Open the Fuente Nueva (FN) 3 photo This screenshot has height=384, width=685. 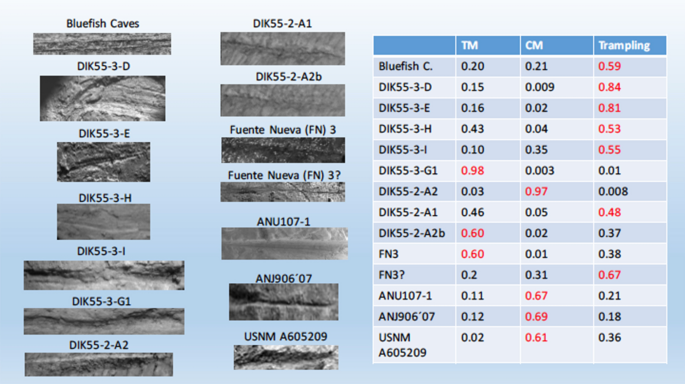point(283,150)
